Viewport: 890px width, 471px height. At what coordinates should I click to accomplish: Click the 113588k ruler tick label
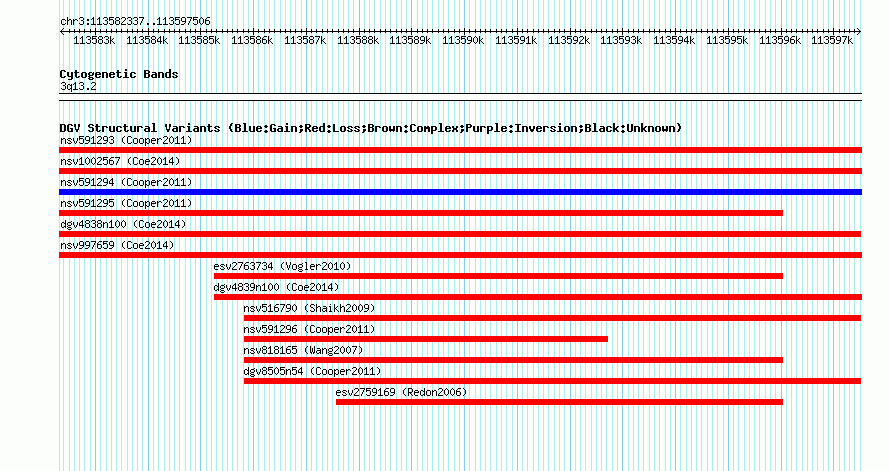pyautogui.click(x=358, y=40)
